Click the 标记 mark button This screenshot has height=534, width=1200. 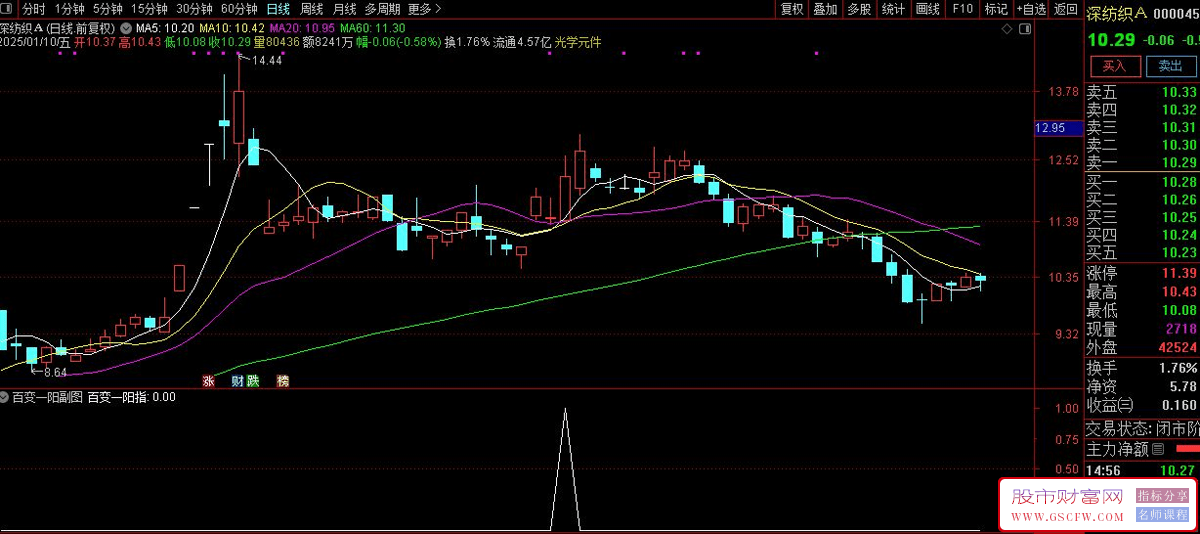click(996, 9)
